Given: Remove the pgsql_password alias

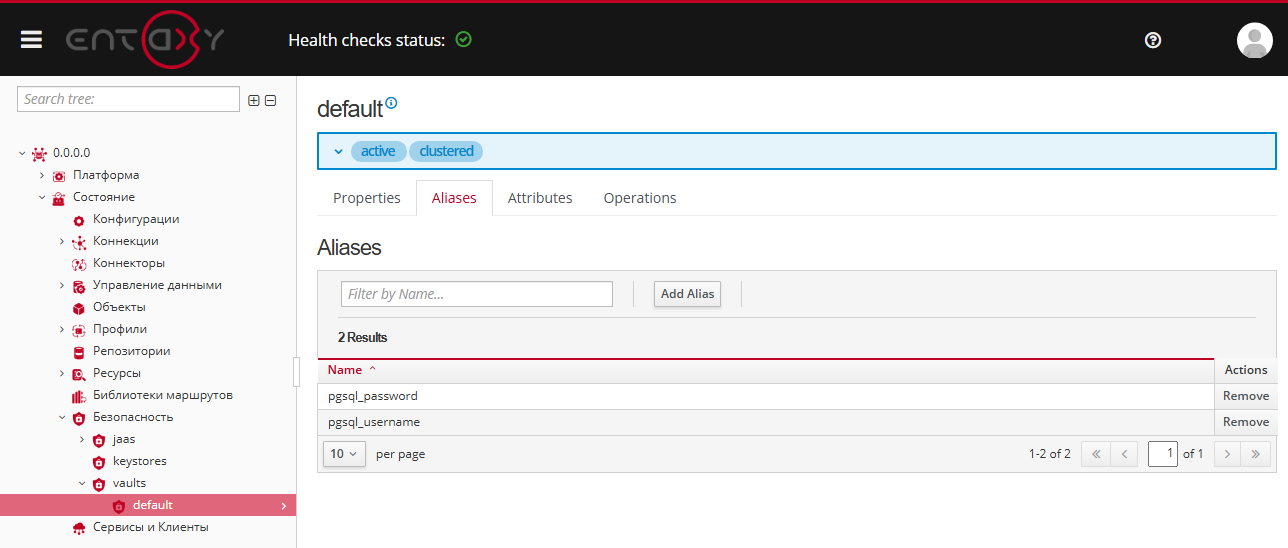Looking at the screenshot, I should coord(1245,396).
